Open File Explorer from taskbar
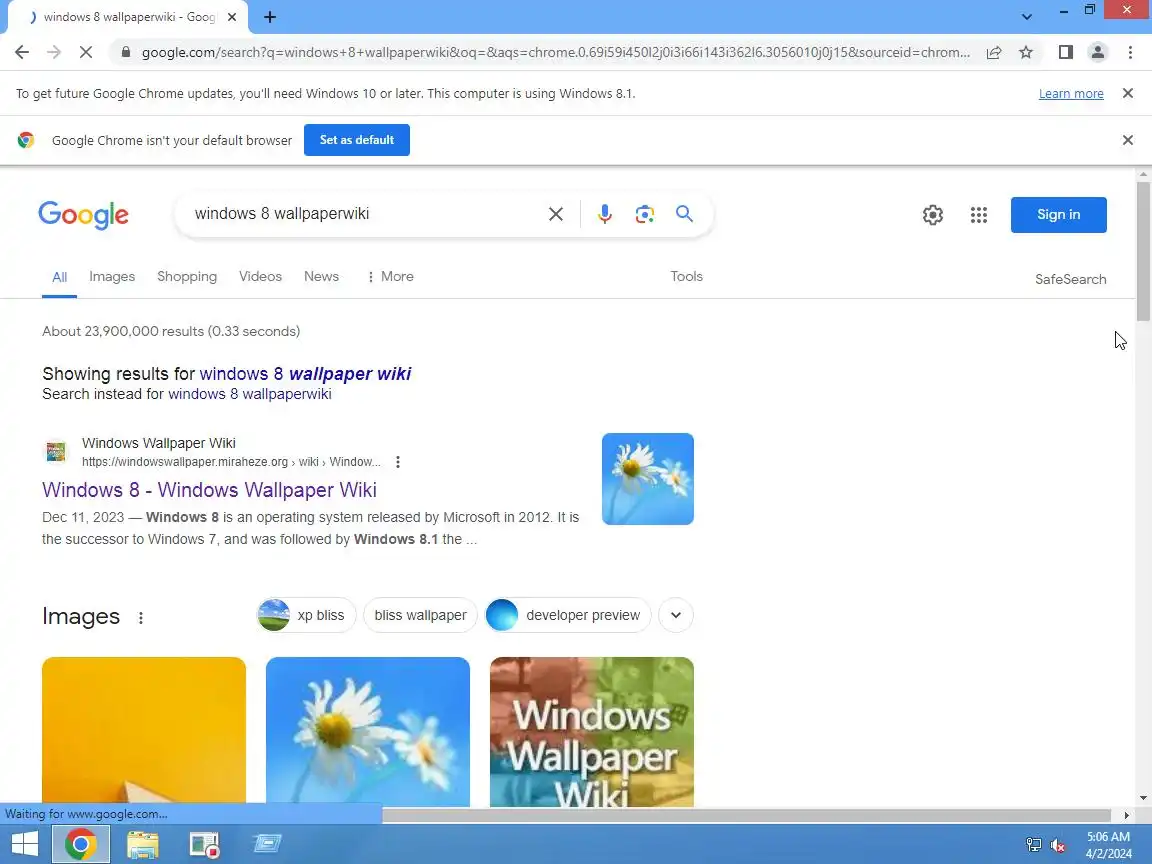The height and width of the screenshot is (864, 1152). [143, 843]
